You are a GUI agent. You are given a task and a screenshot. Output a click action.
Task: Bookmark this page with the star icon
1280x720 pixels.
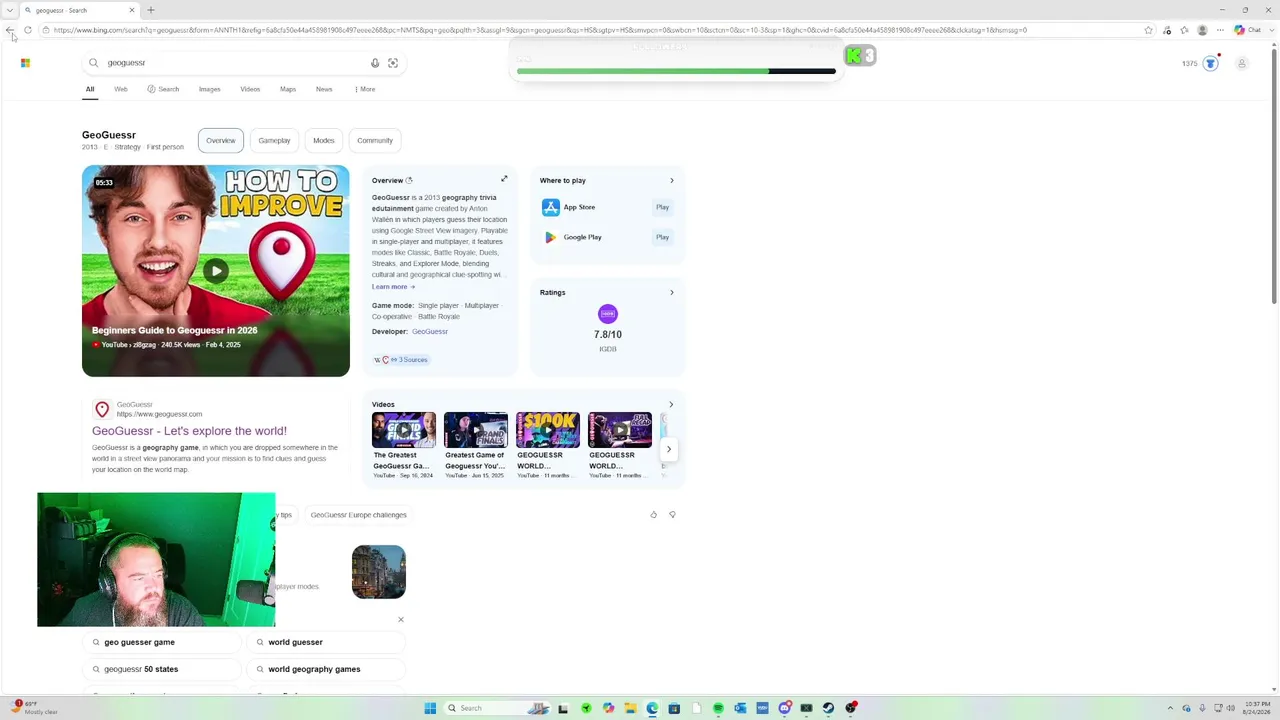[1149, 30]
